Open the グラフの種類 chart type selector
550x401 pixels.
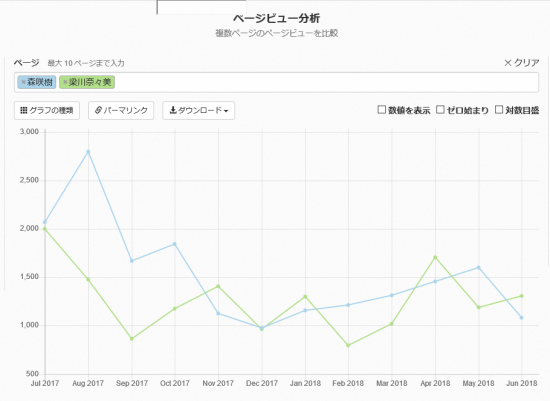[47, 111]
